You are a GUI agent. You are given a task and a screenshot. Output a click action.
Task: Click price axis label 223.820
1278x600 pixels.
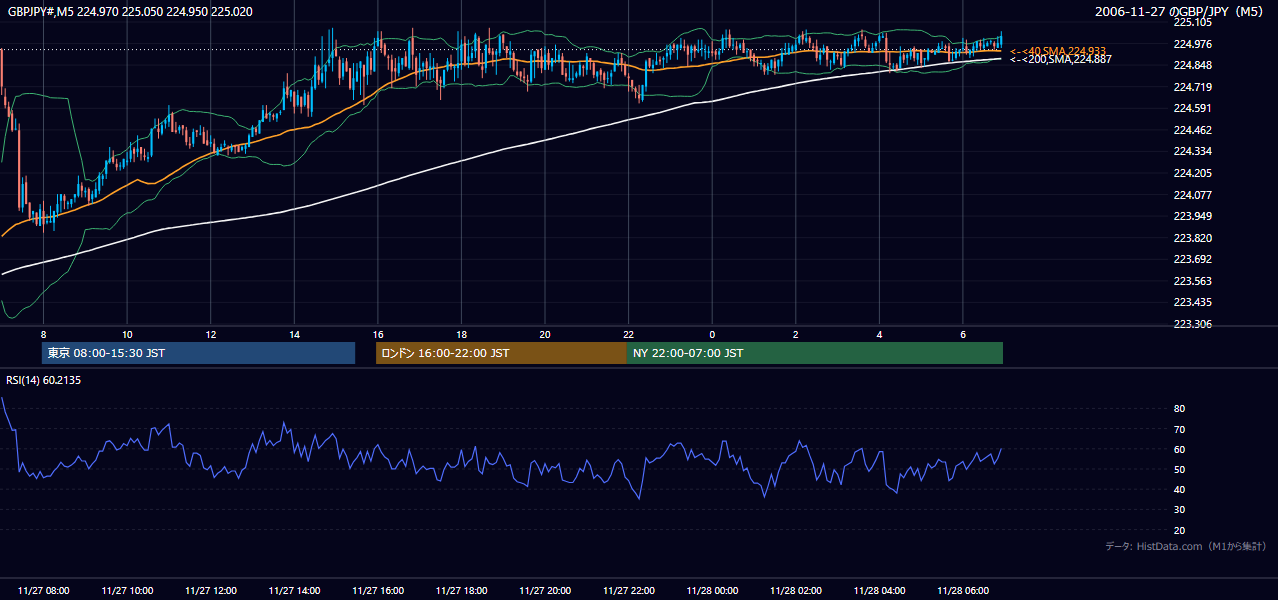pos(1192,238)
